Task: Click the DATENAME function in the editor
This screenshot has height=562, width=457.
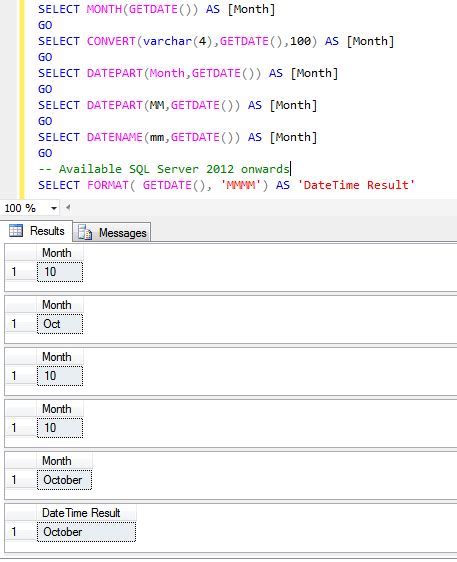Action: 115,137
